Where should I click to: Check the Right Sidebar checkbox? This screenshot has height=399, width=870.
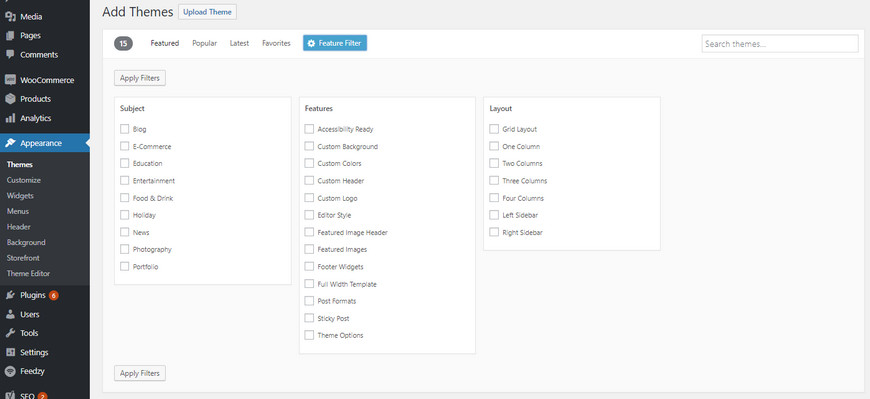pyautogui.click(x=494, y=232)
